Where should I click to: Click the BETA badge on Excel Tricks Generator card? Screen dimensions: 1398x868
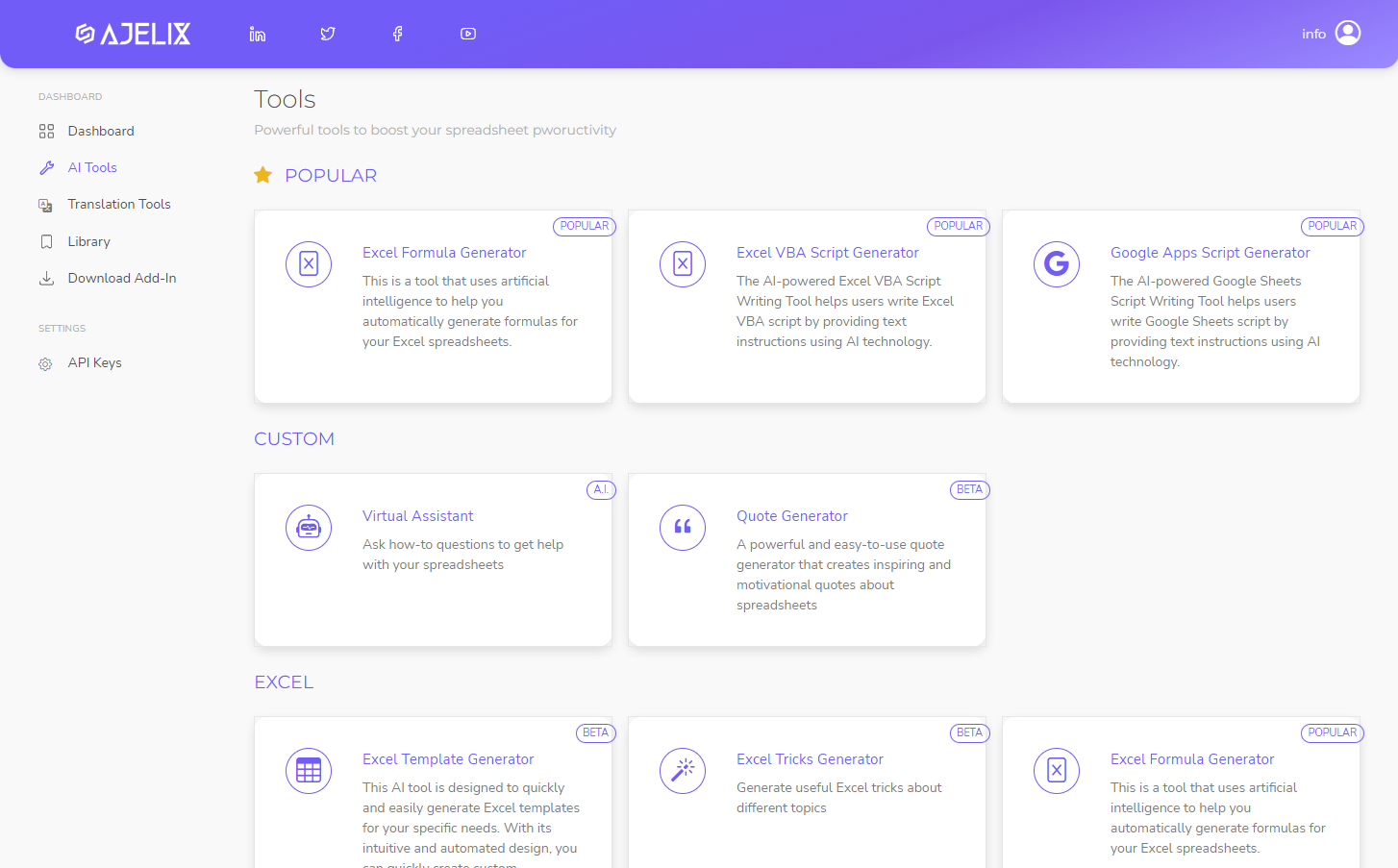tap(969, 732)
